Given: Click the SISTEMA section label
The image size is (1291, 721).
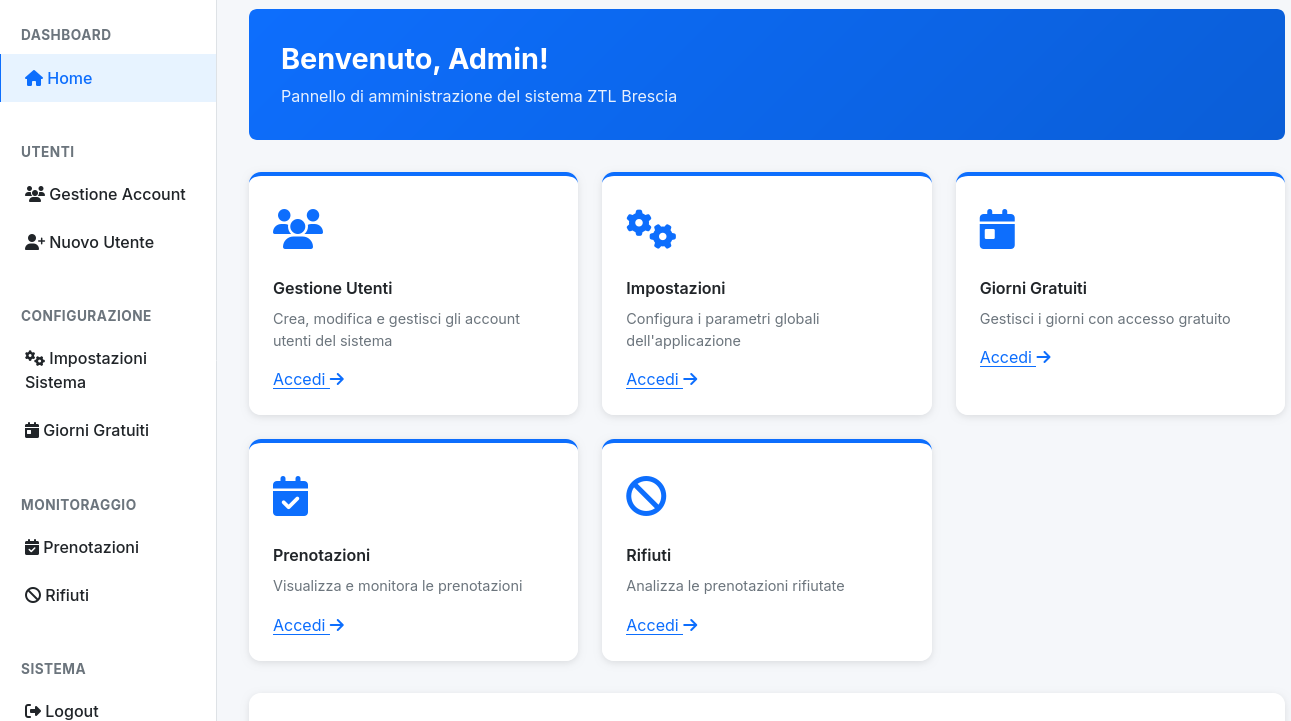Looking at the screenshot, I should click(x=53, y=669).
